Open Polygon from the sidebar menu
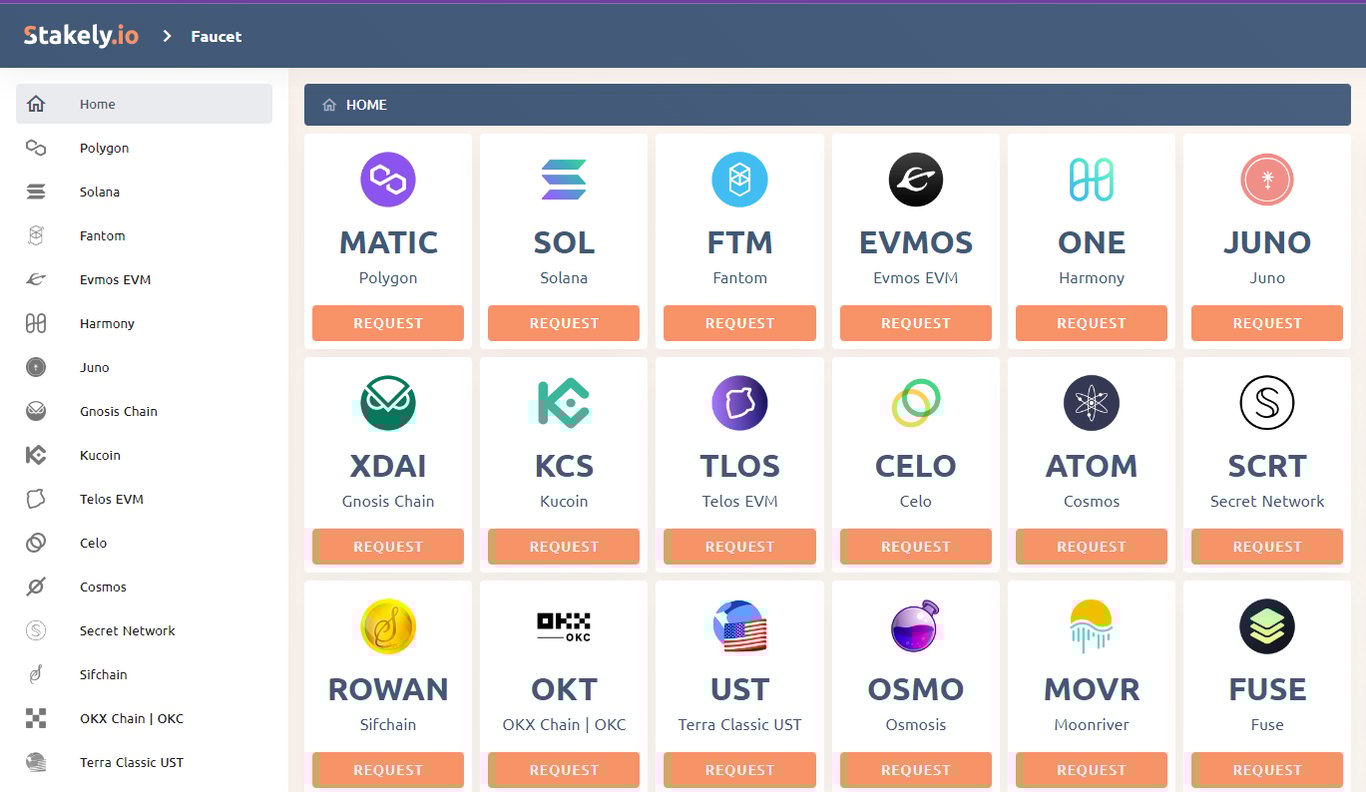Image resolution: width=1366 pixels, height=792 pixels. [x=144, y=148]
